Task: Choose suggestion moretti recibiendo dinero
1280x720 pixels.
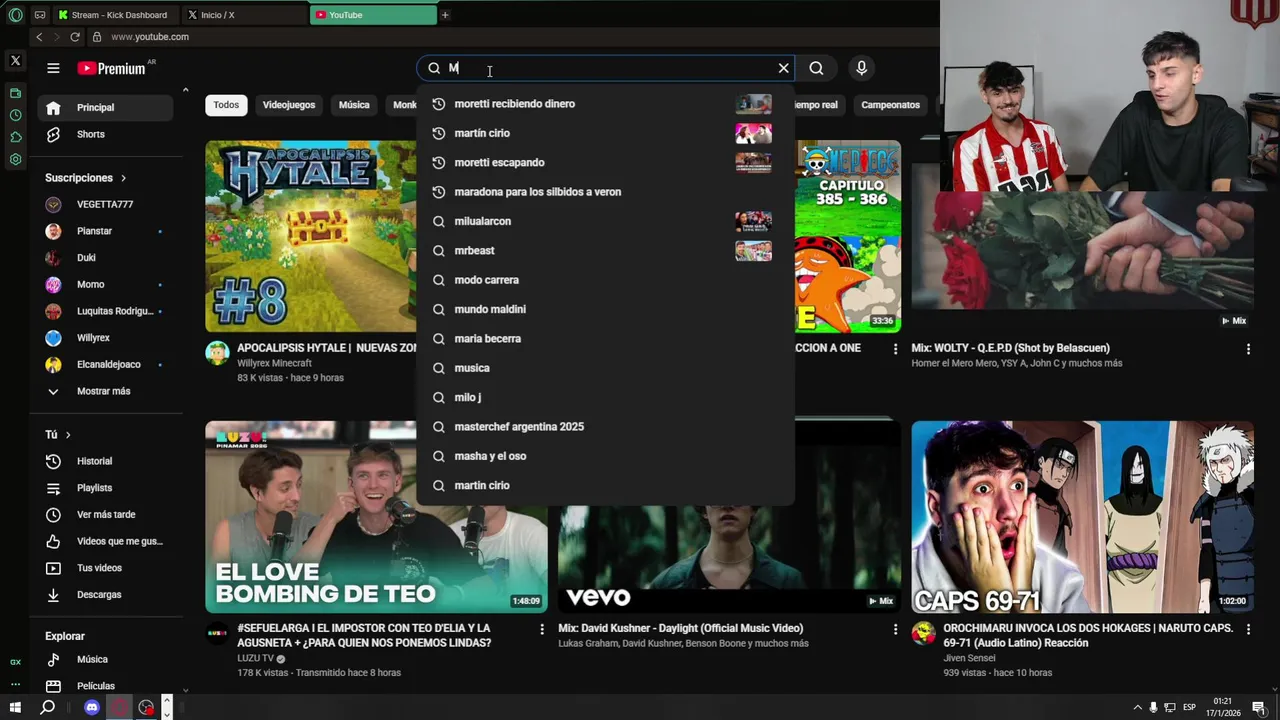Action: pyautogui.click(x=605, y=104)
